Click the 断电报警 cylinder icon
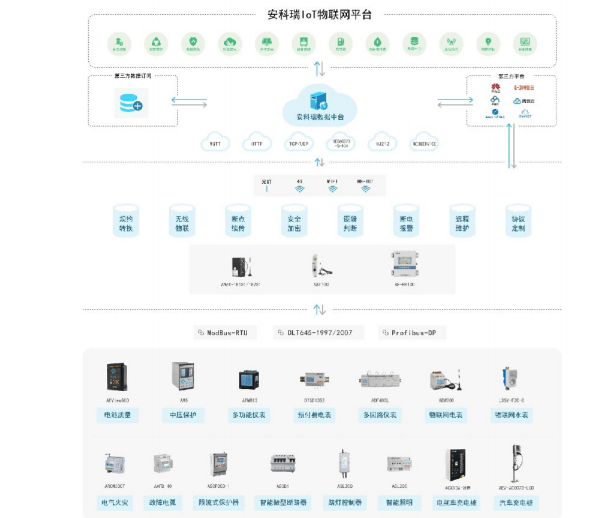The height and width of the screenshot is (518, 604). [406, 222]
